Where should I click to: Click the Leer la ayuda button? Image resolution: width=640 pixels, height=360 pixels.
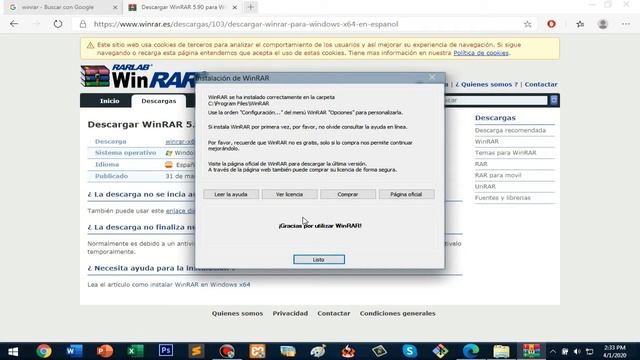click(231, 194)
